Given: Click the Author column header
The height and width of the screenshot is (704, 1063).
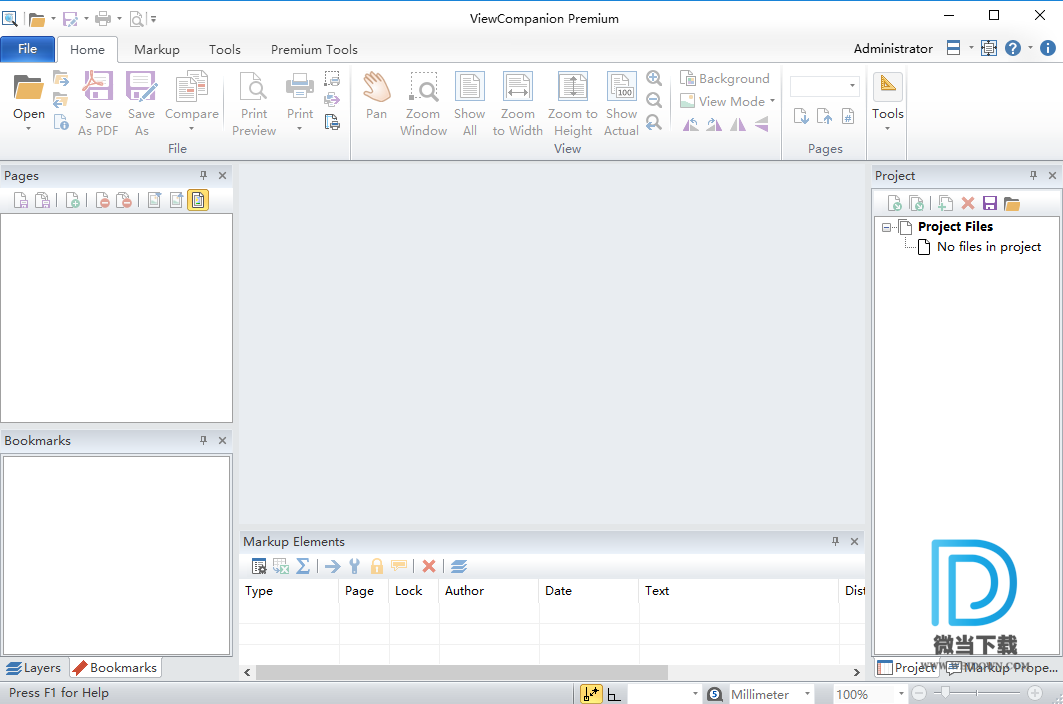Looking at the screenshot, I should tap(489, 591).
